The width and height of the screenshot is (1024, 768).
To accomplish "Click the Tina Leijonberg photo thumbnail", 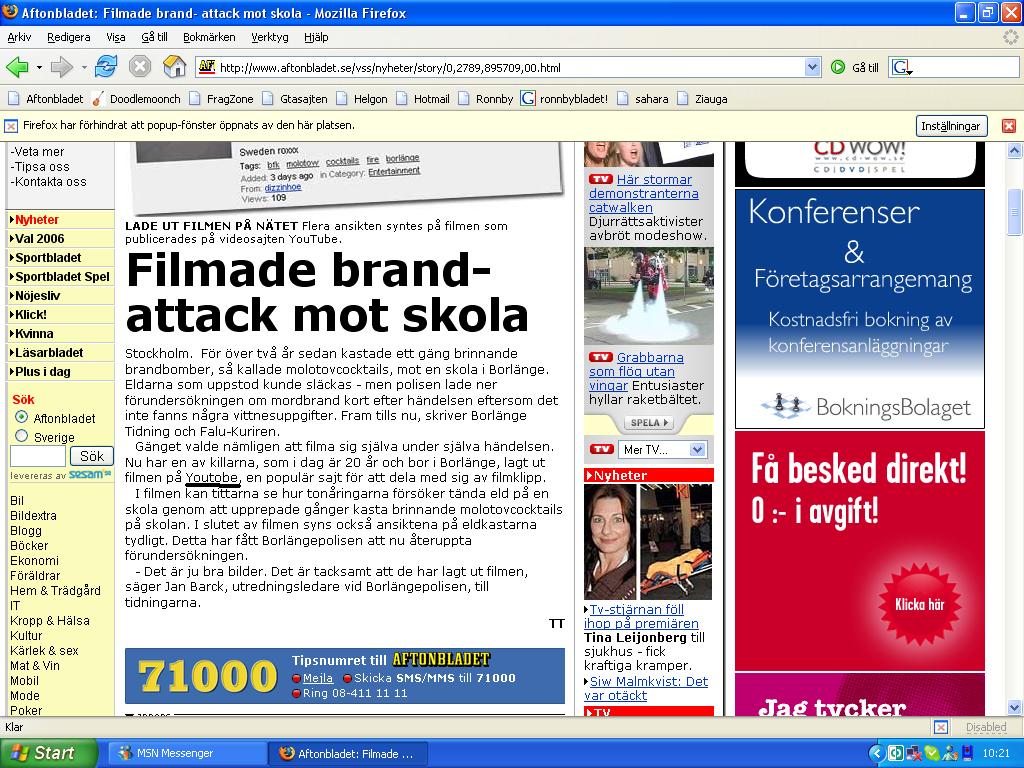I will [x=610, y=541].
